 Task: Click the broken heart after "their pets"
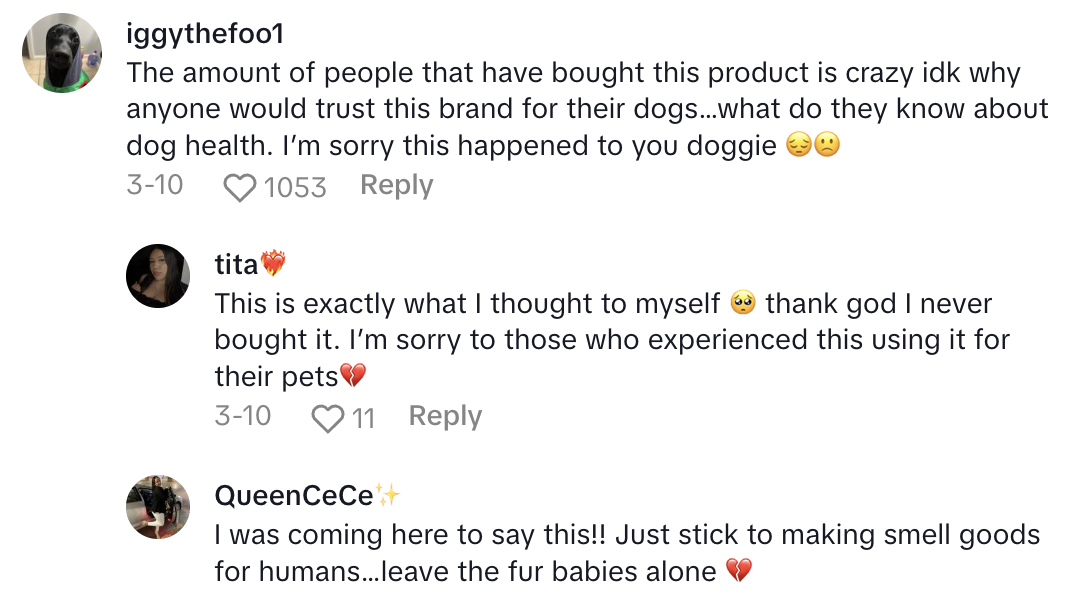tap(353, 377)
